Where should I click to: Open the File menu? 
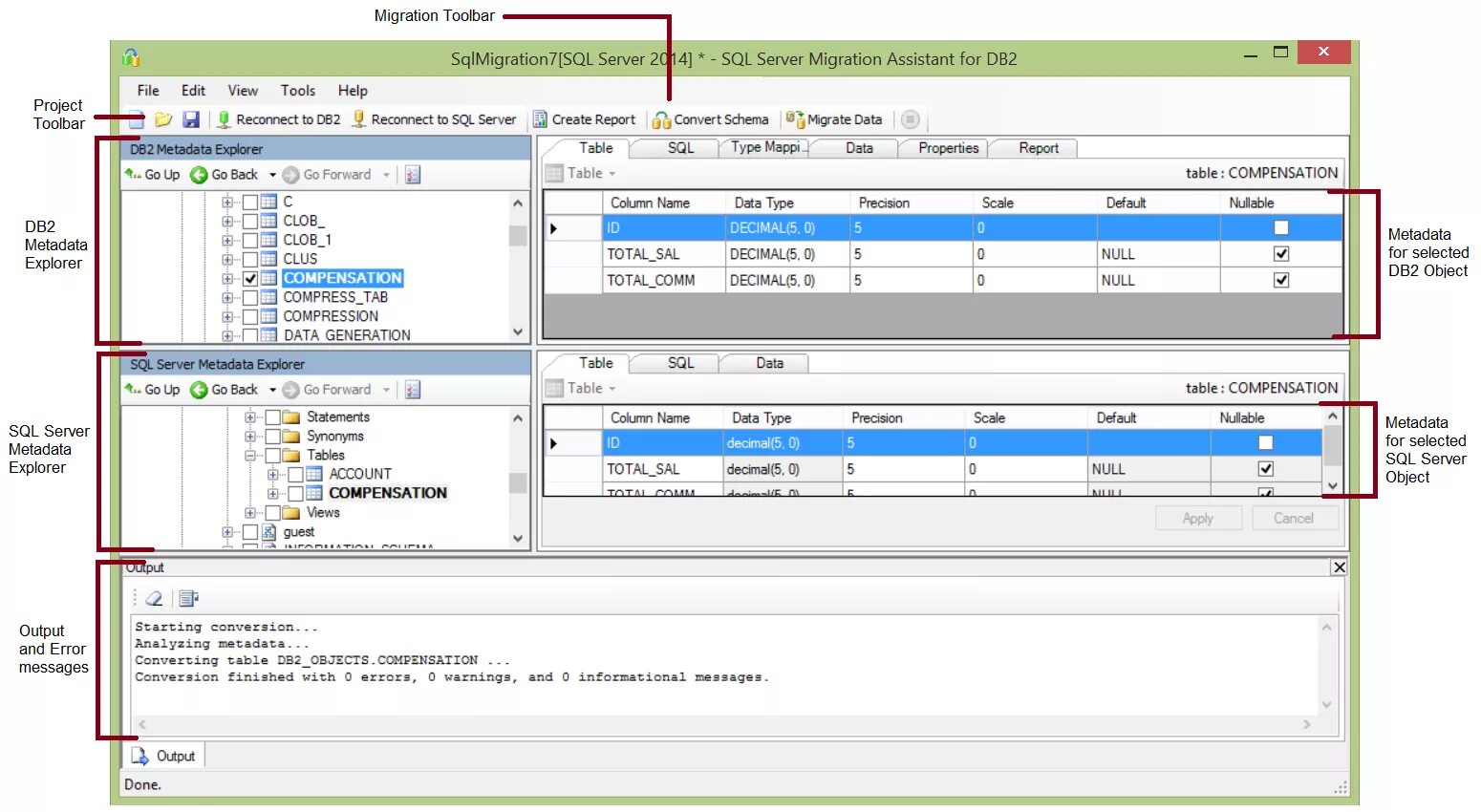pos(148,91)
